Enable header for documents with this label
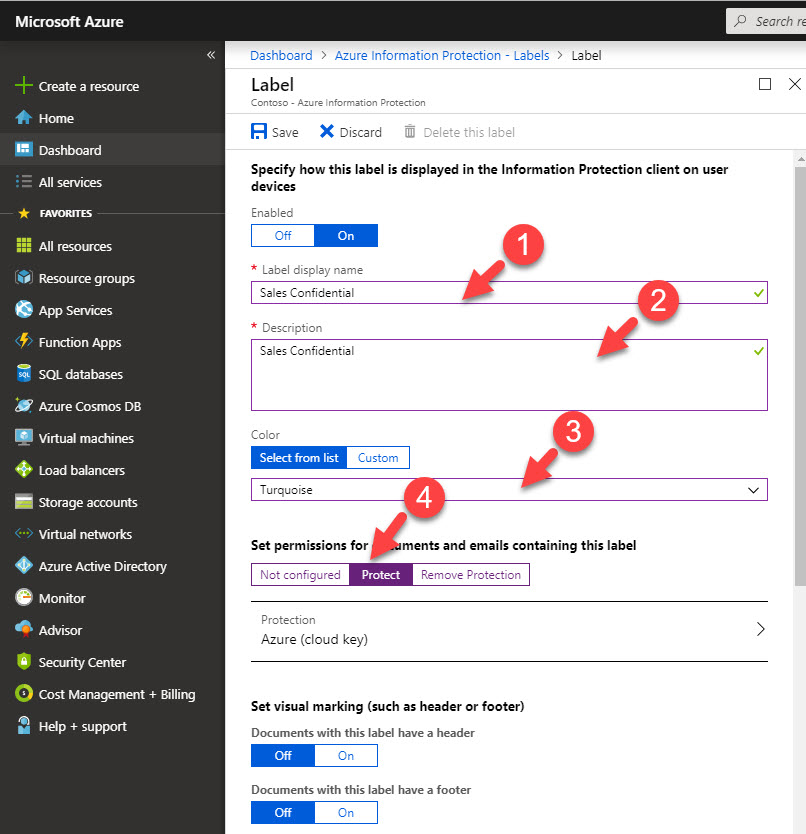Image resolution: width=806 pixels, height=834 pixels. pyautogui.click(x=345, y=755)
